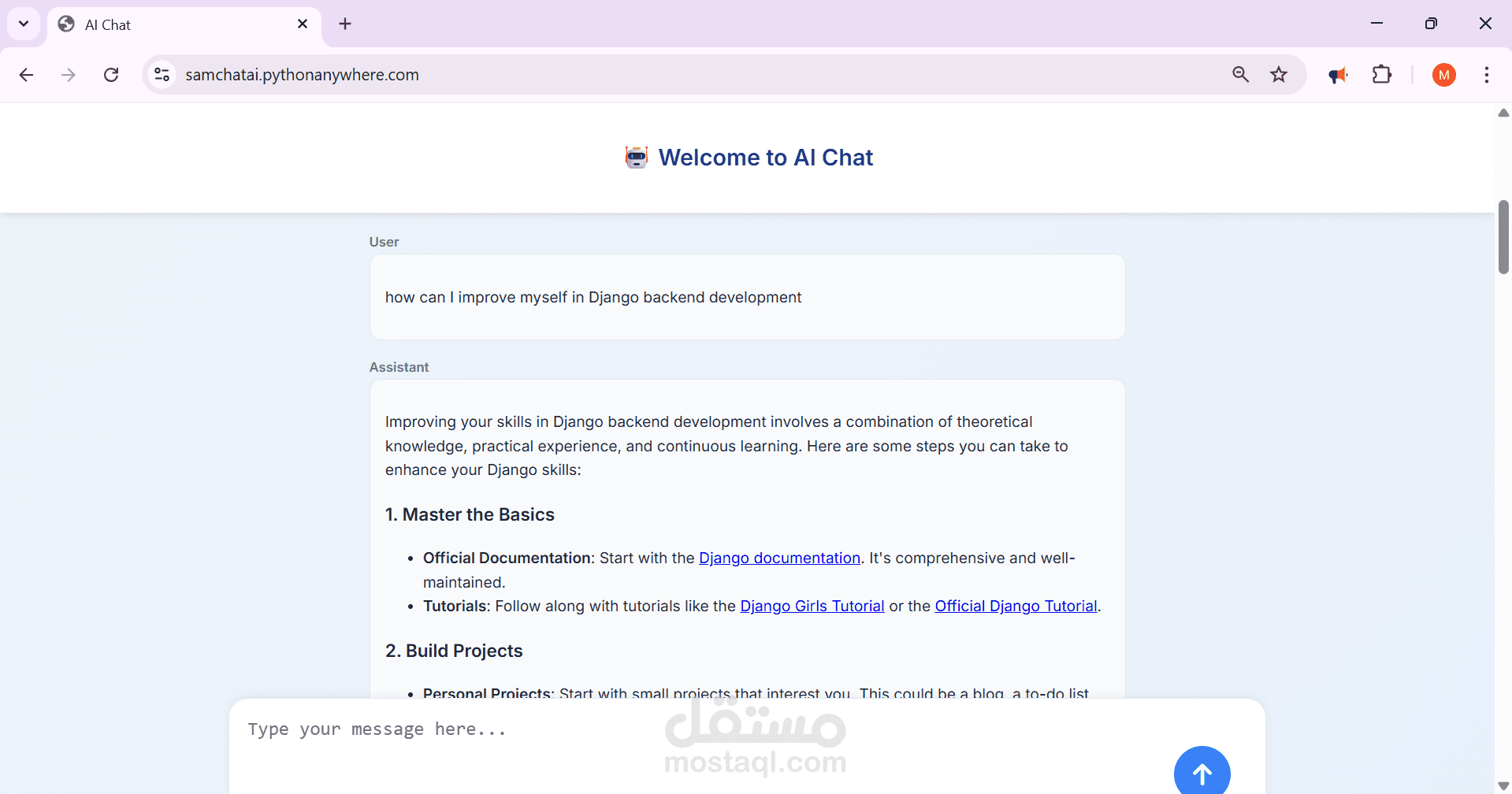Viewport: 1512px width, 794px height.
Task: Click the address bar URL
Action: [302, 75]
